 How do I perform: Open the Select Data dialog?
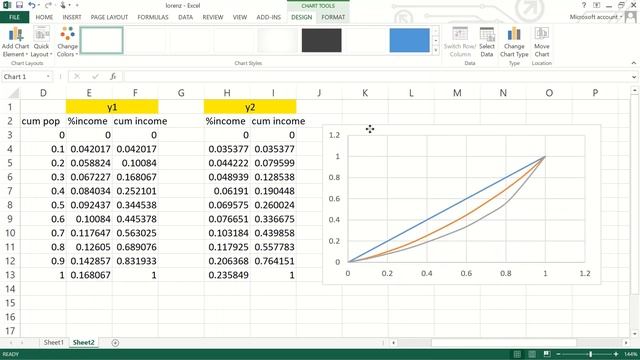click(487, 42)
